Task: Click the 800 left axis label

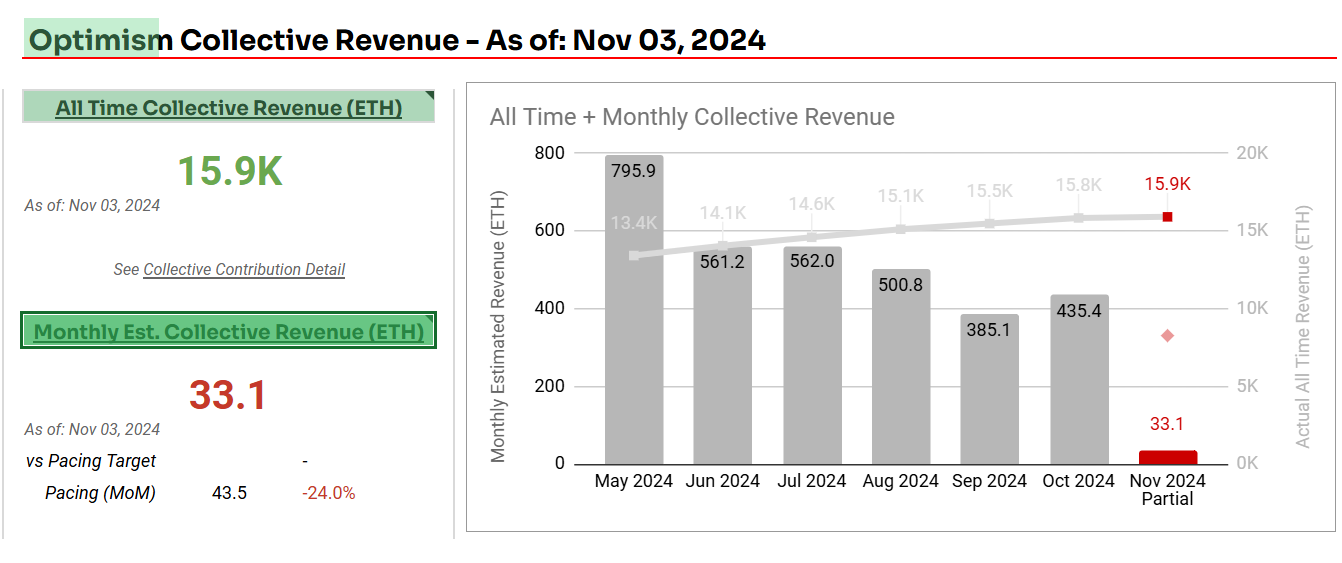Action: [551, 153]
